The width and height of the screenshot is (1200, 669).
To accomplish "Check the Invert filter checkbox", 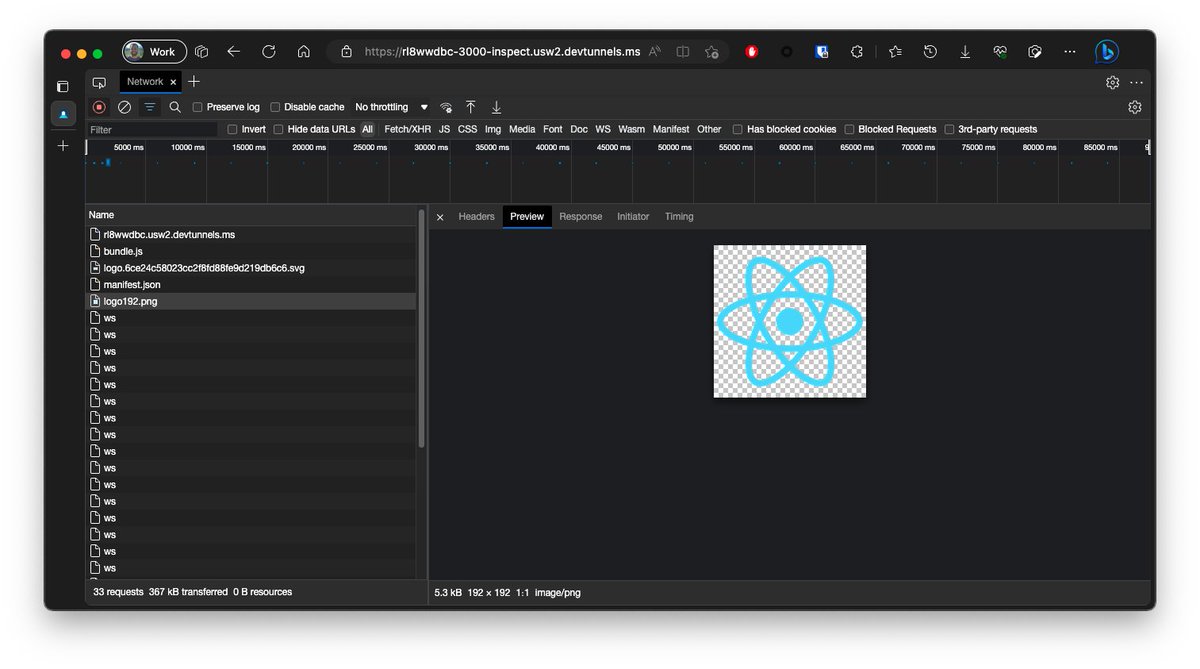I will point(233,129).
